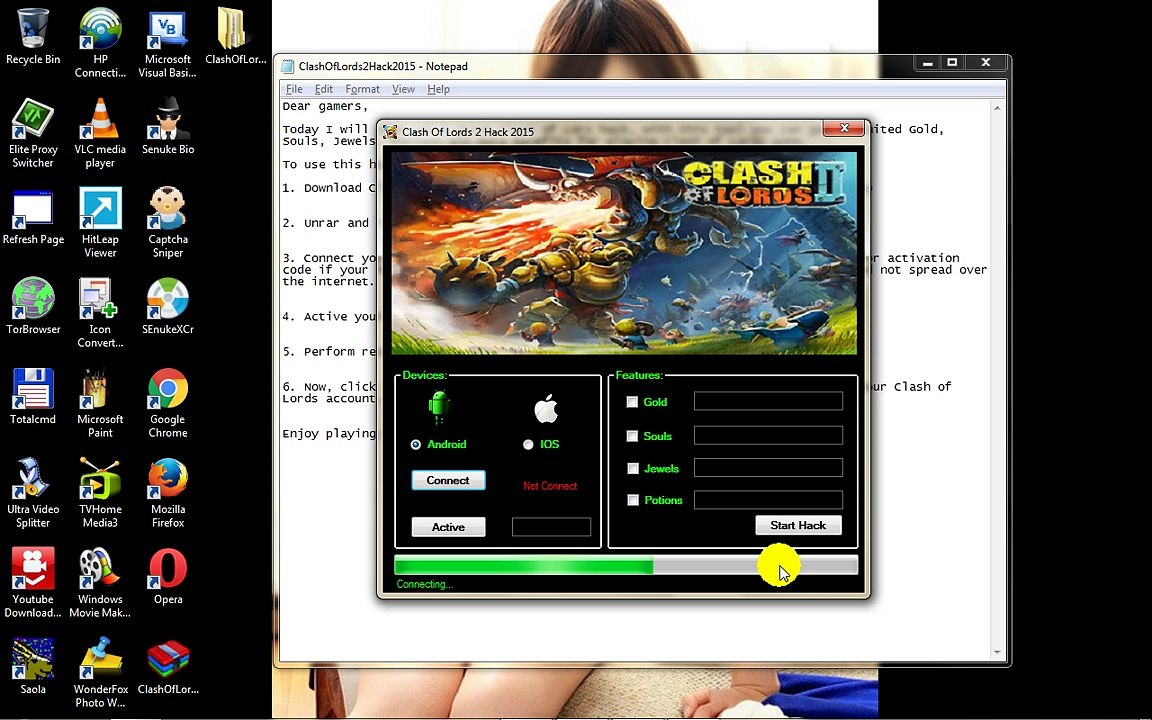This screenshot has height=720, width=1152.
Task: Open Totalcmd floppy disk icon
Action: point(32,397)
